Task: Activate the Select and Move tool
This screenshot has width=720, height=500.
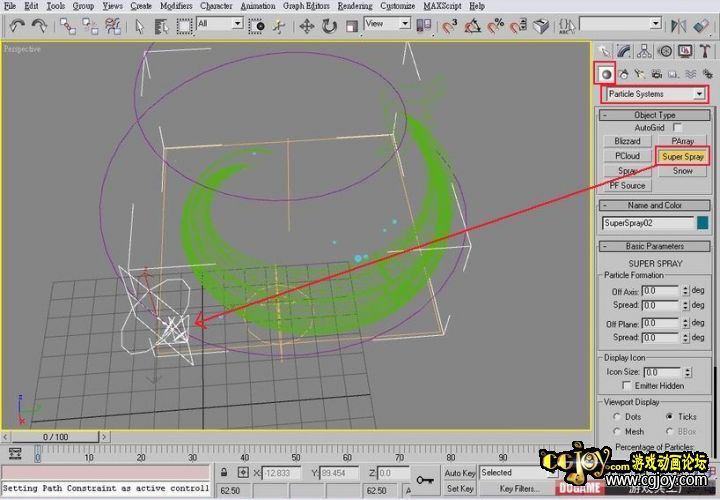Action: point(307,26)
